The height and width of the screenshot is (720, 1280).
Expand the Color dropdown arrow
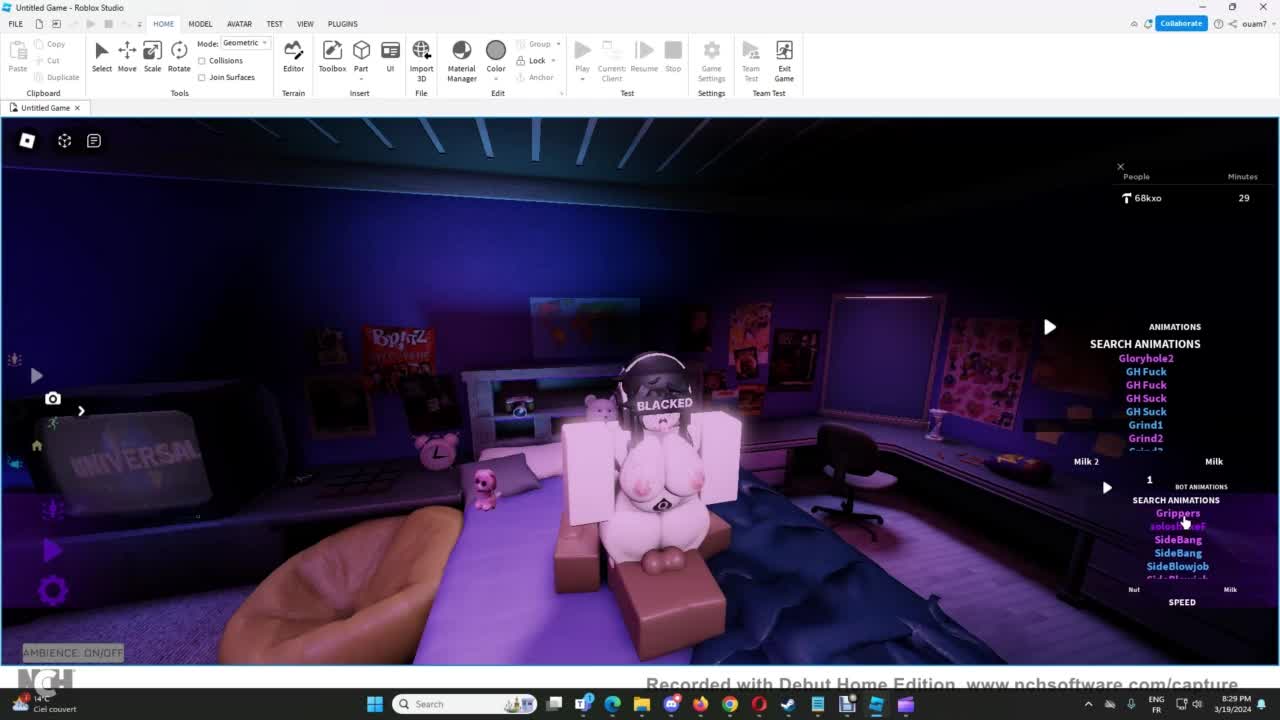pos(496,79)
